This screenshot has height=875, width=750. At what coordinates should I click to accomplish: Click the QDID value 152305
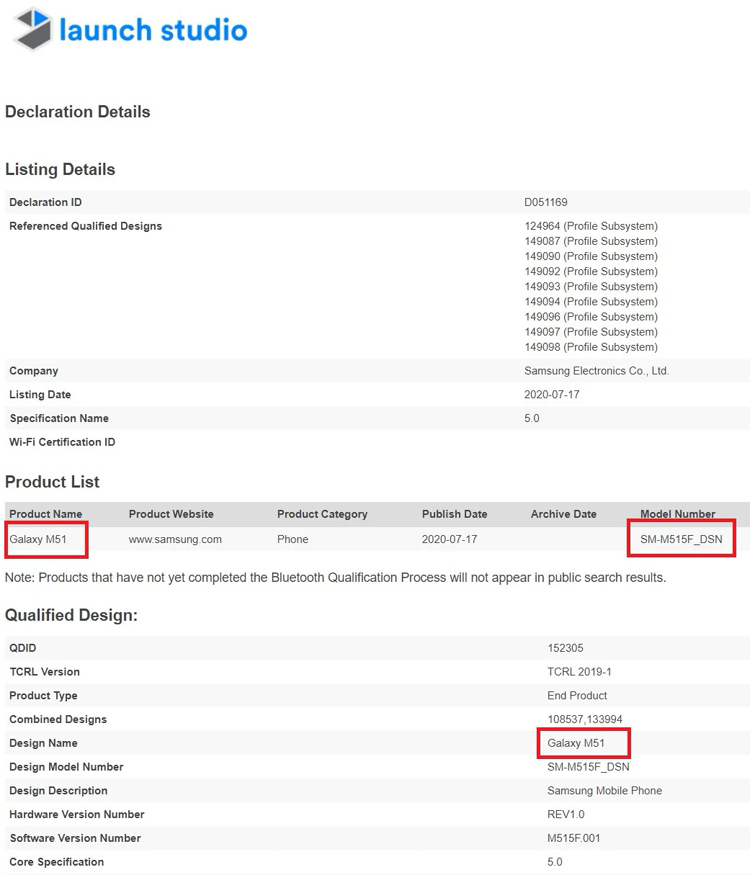pos(567,648)
